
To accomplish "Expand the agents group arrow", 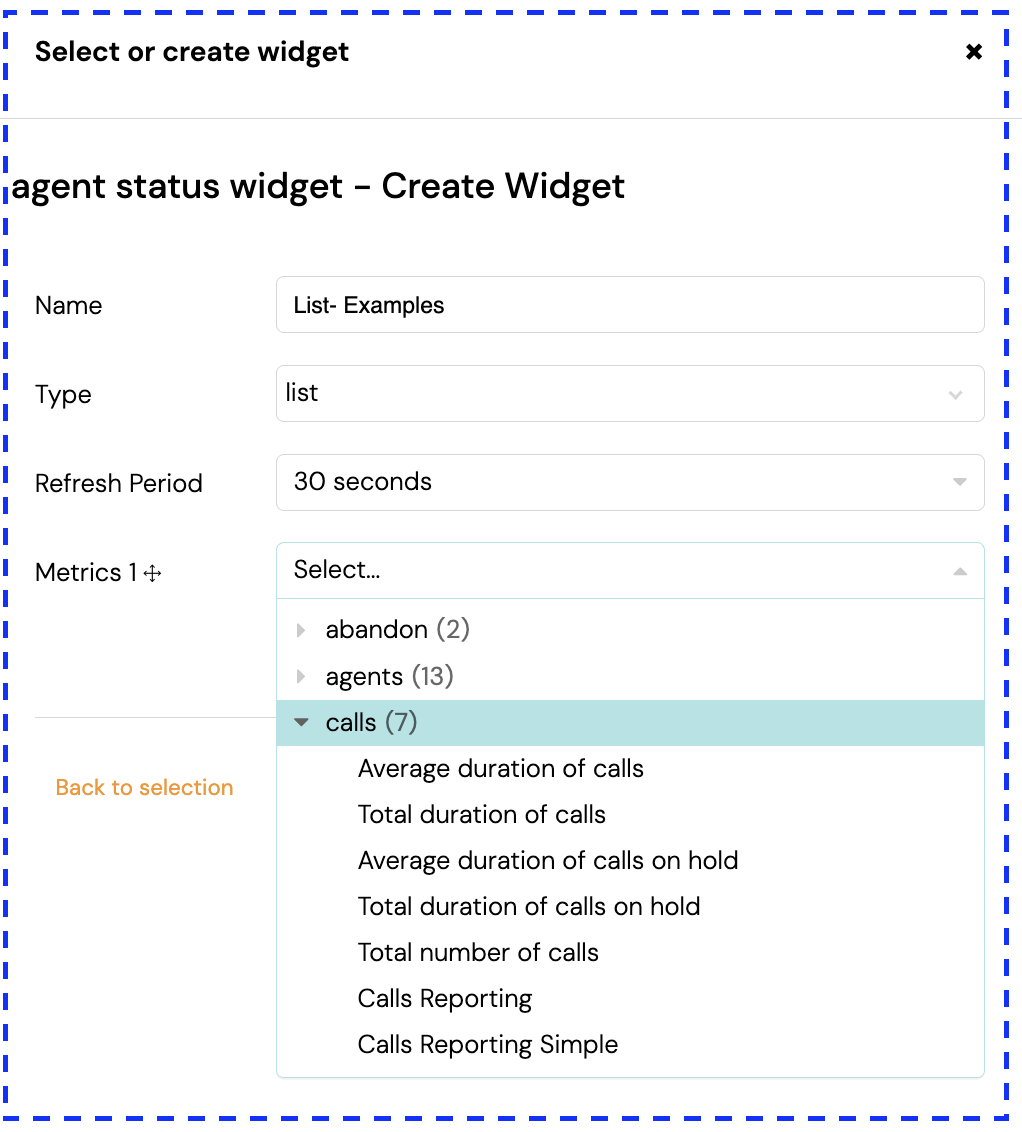I will coord(301,677).
